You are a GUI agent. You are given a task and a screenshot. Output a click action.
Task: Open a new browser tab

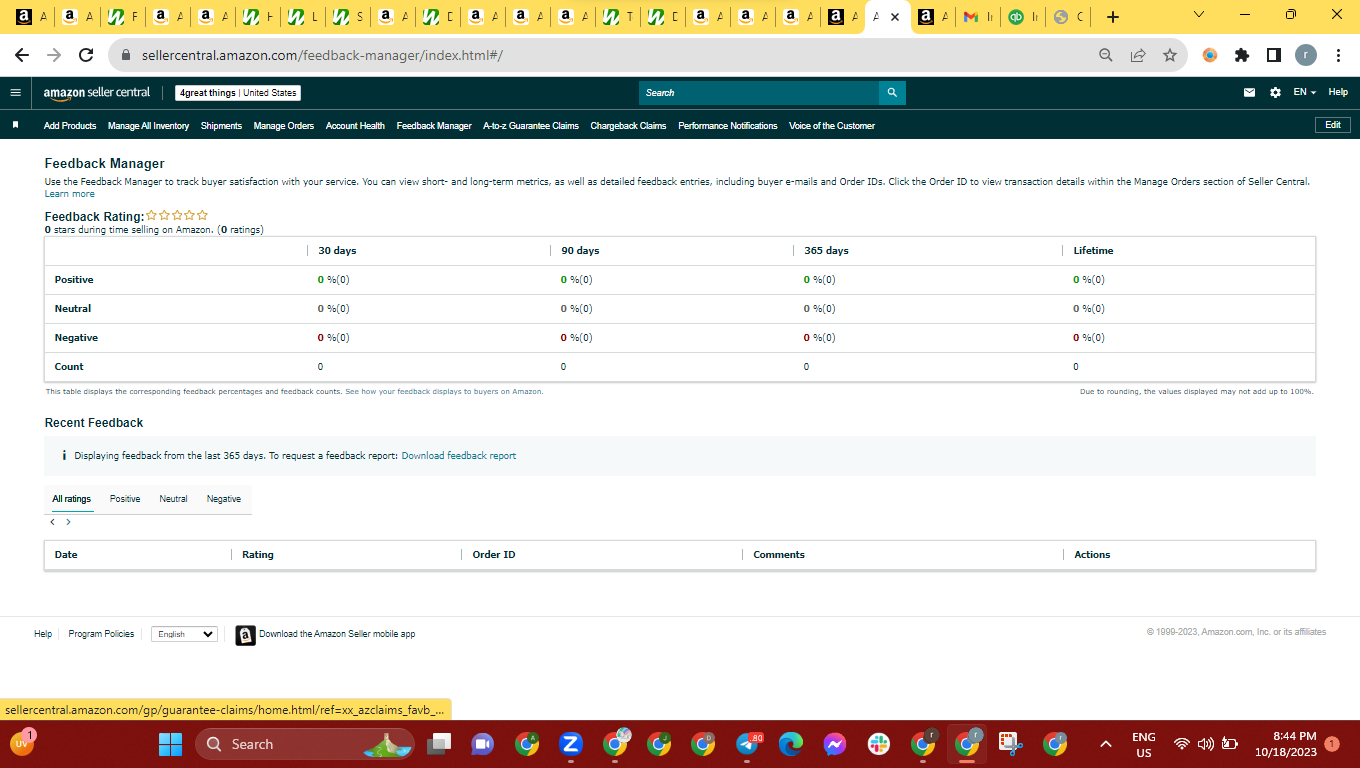[1113, 17]
